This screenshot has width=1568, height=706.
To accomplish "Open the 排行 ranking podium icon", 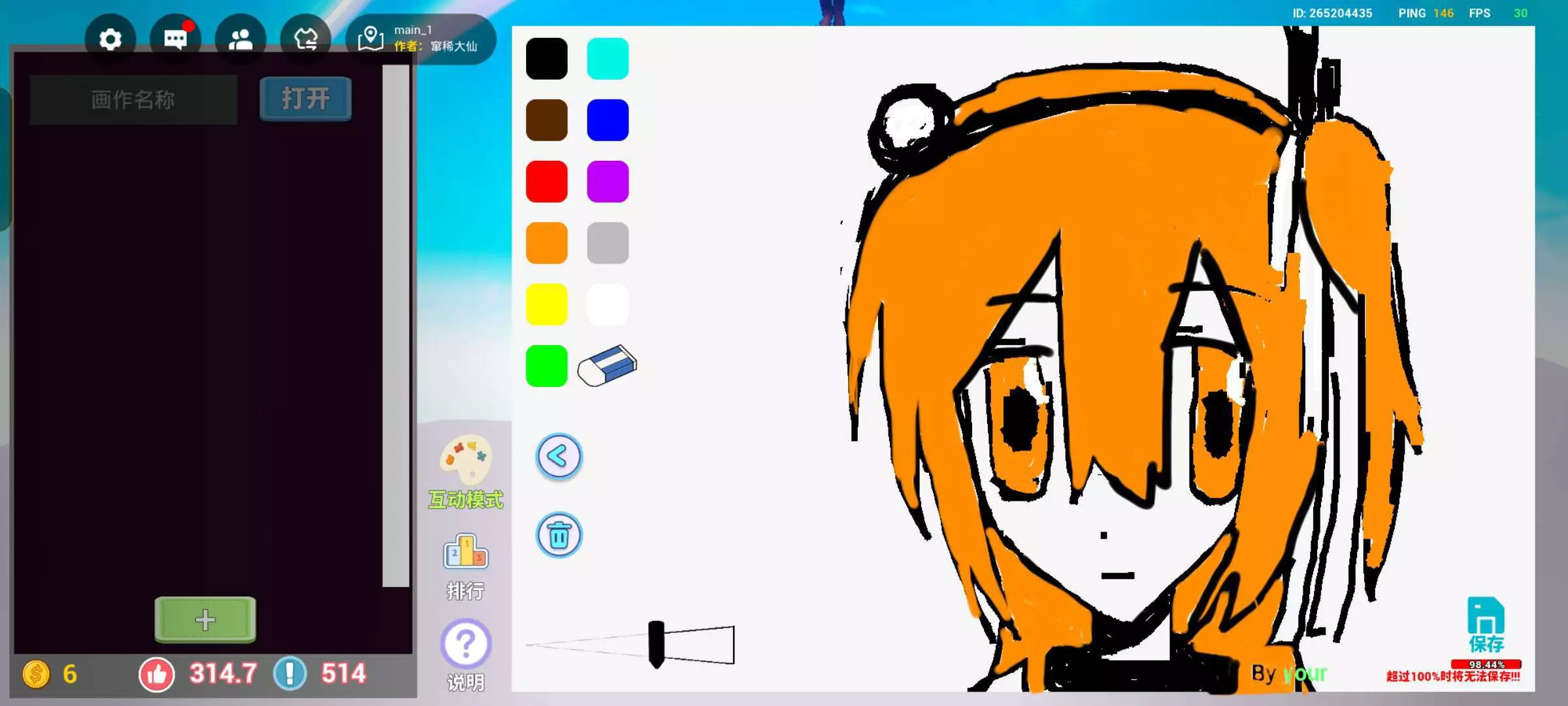I will click(465, 552).
